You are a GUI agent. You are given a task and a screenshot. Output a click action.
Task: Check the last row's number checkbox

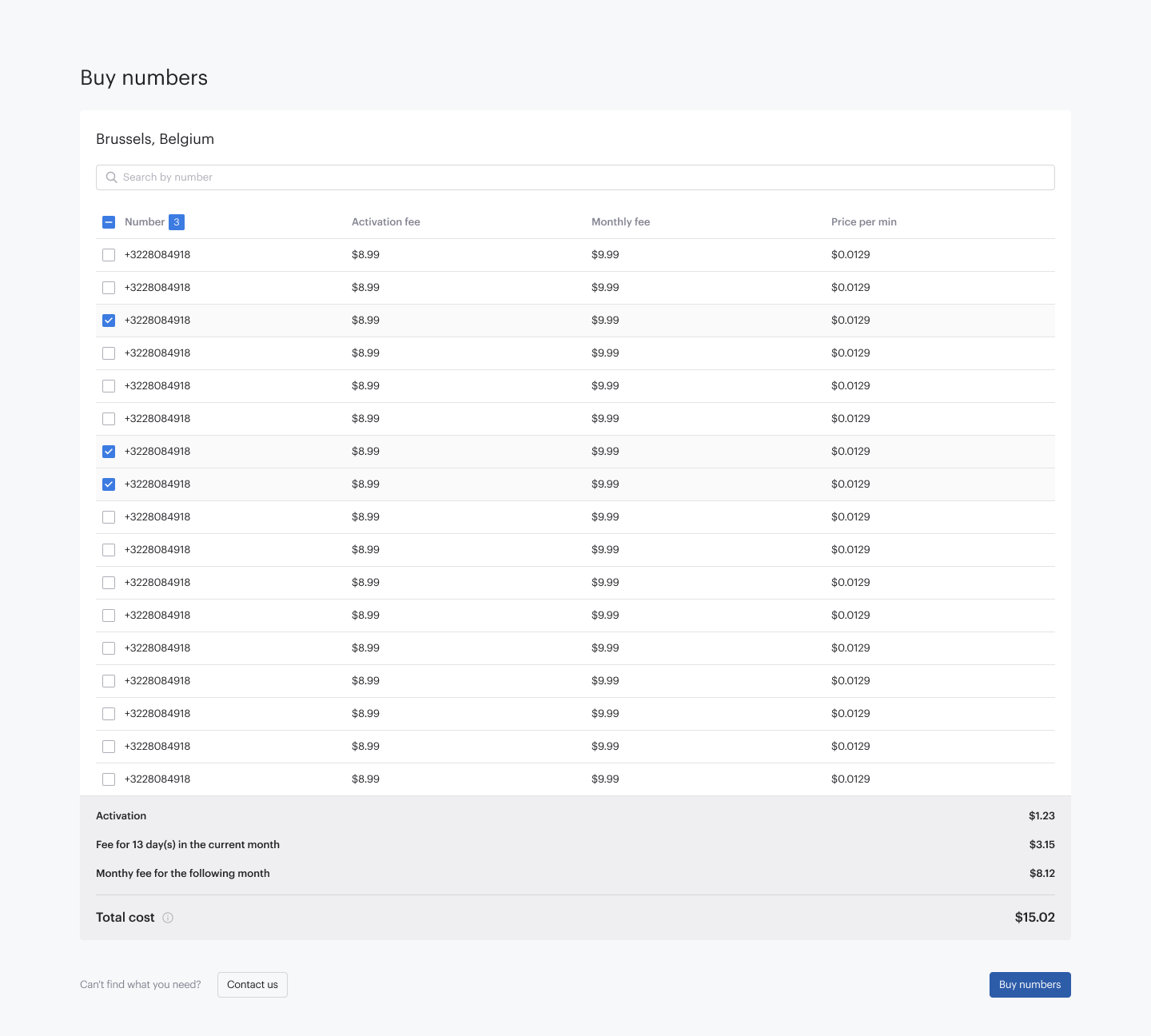click(109, 779)
